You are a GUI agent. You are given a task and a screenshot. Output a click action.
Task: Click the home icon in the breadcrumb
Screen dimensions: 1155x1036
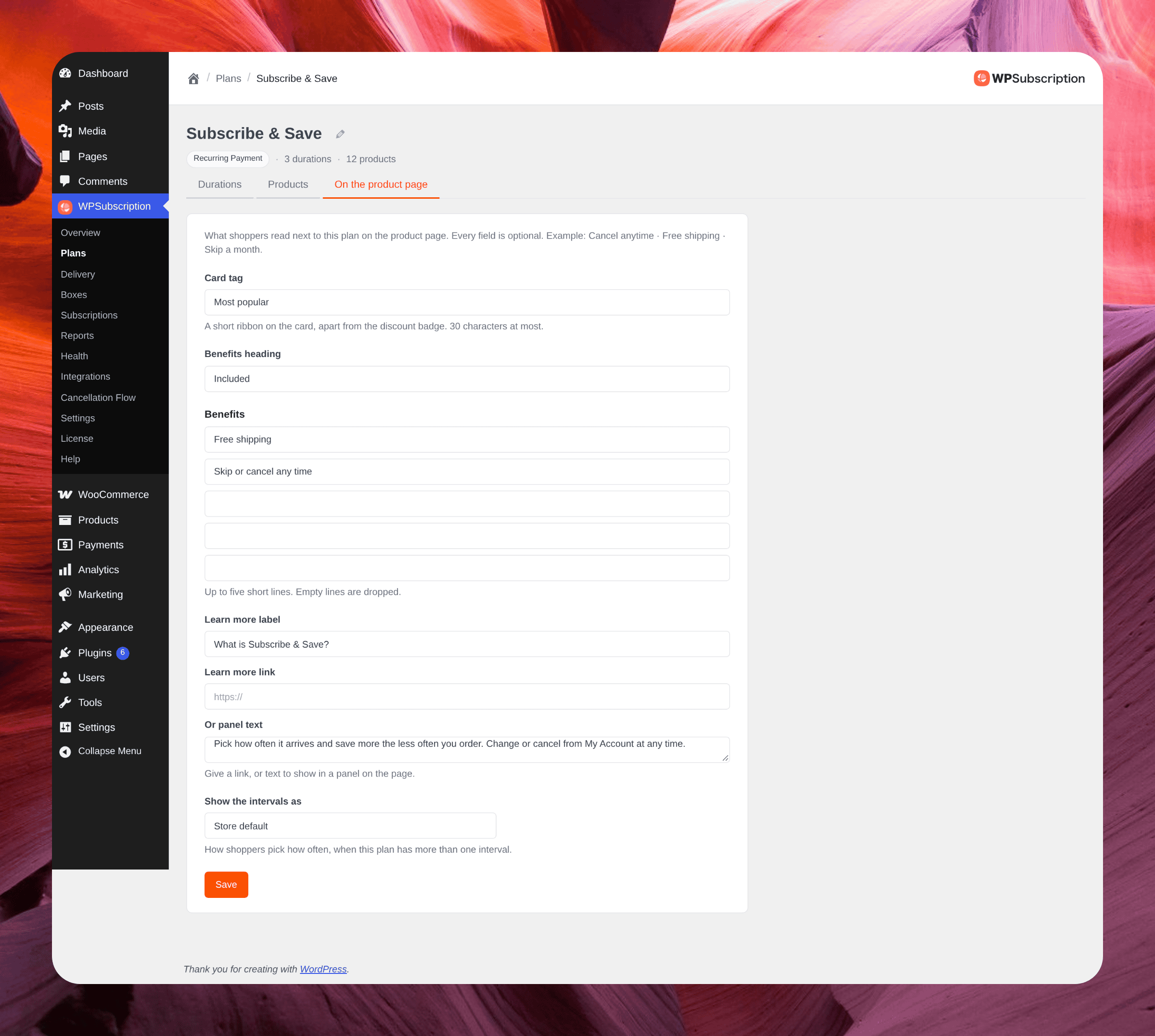(193, 78)
